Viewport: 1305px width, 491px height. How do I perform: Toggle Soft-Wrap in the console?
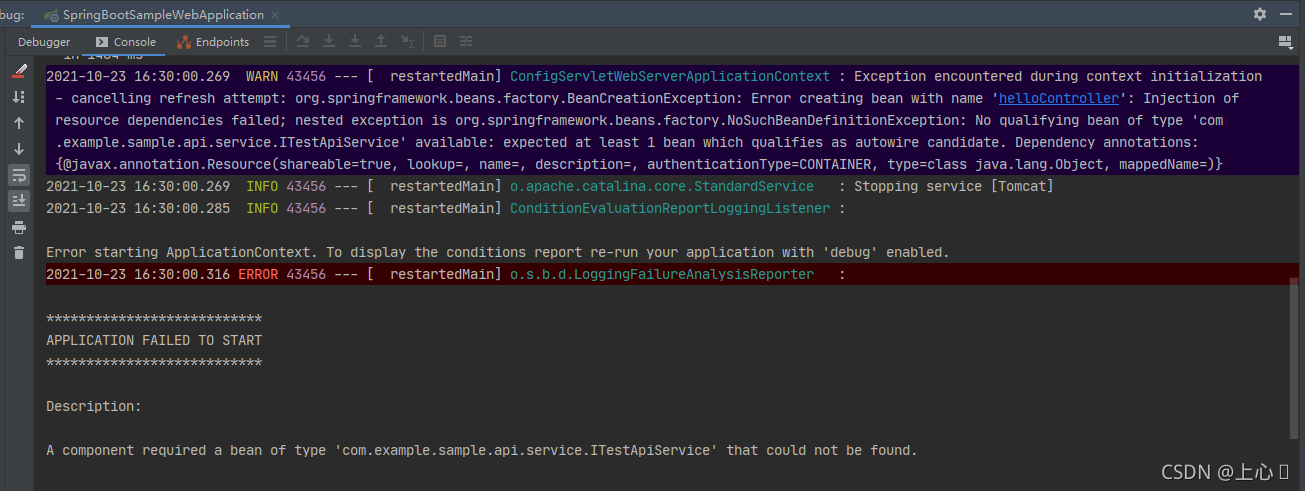19,175
